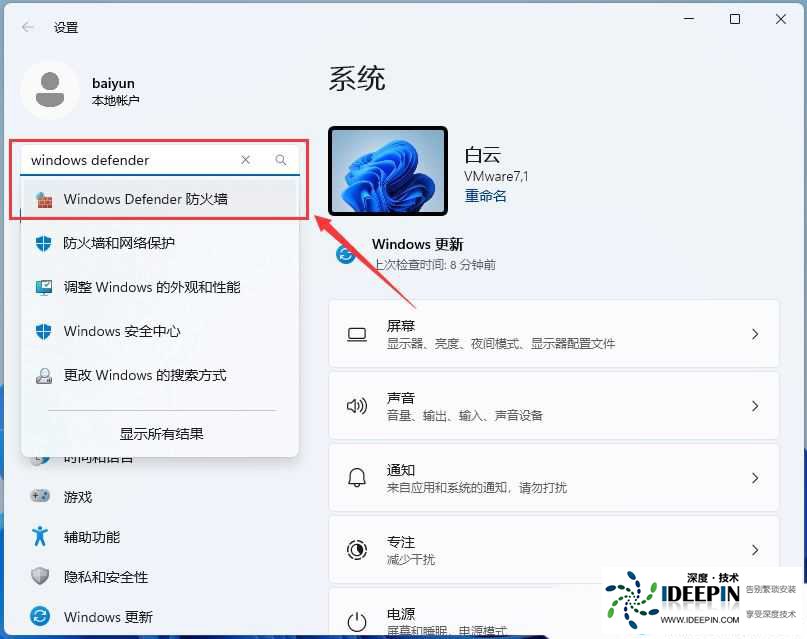
Task: Open the 专注 focus settings card
Action: pos(554,550)
